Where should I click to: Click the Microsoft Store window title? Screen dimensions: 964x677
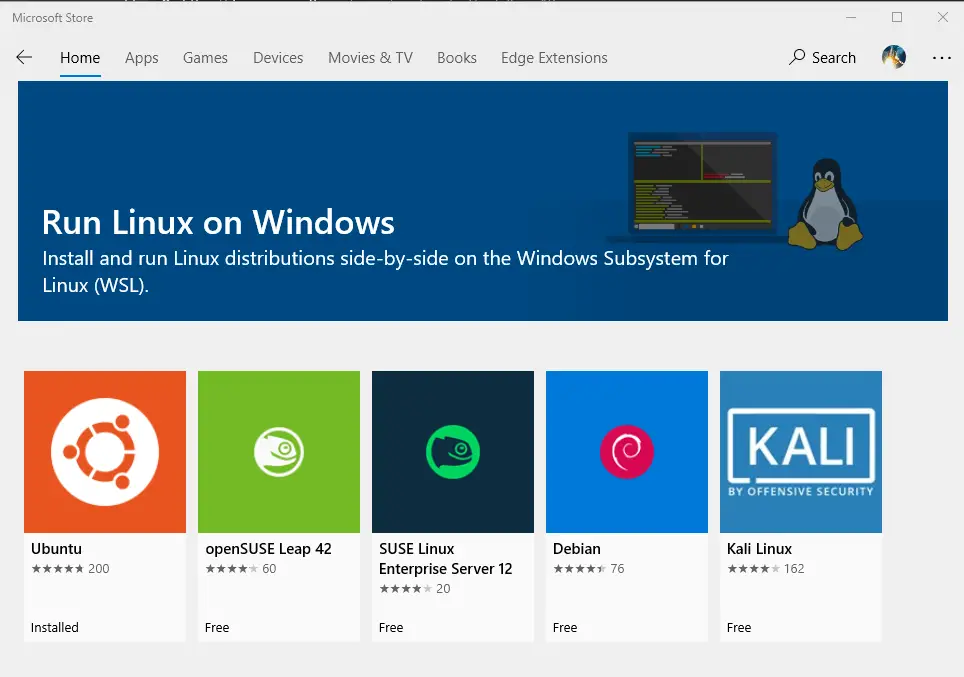pos(52,18)
